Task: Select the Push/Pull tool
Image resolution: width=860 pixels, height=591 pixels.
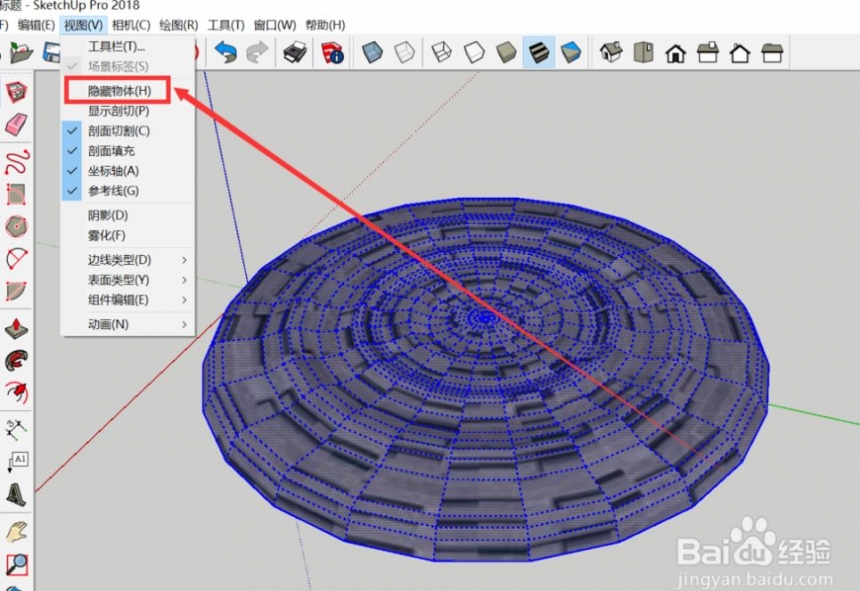Action: point(16,328)
